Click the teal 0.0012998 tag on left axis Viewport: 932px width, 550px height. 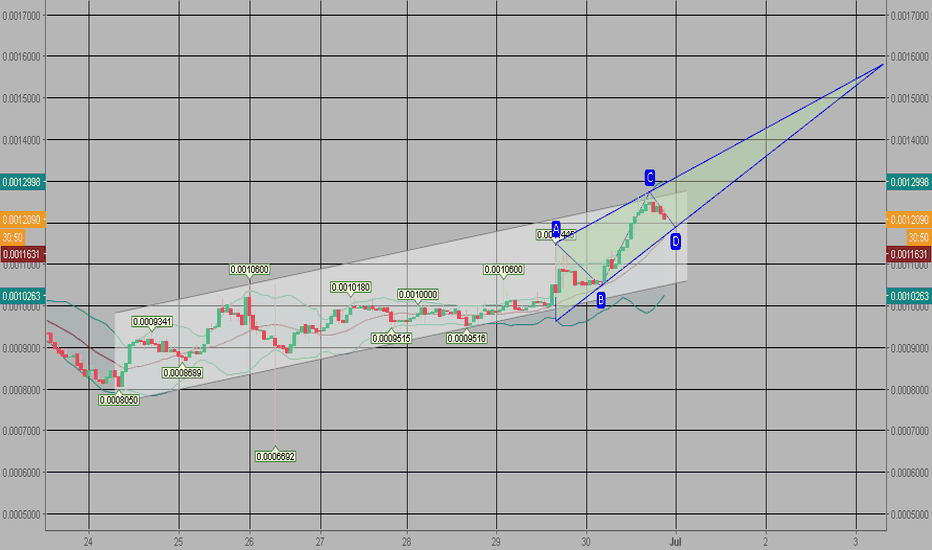23,182
